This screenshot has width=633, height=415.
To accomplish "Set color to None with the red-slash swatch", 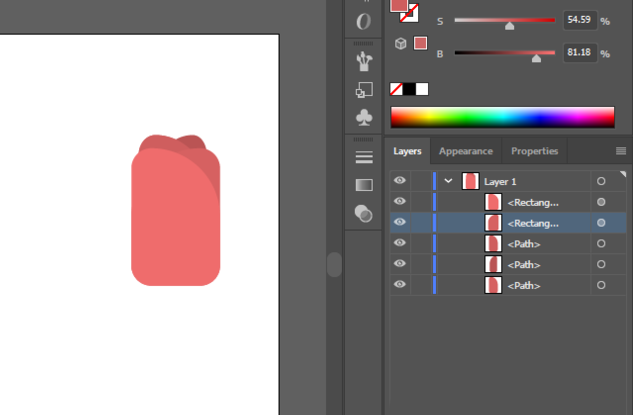I will (x=396, y=89).
